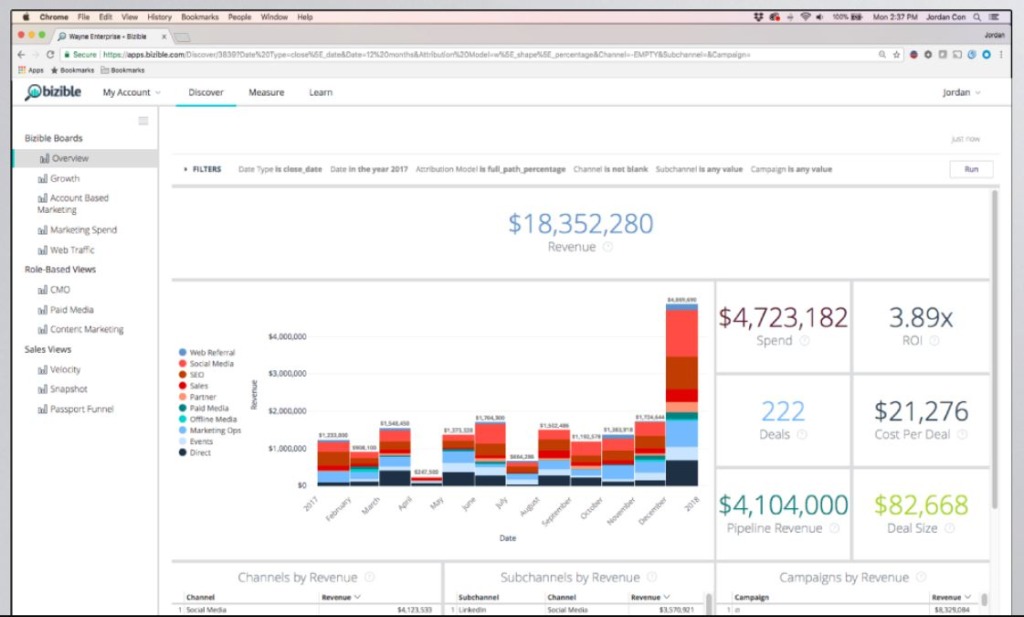This screenshot has height=617, width=1024.
Task: Click the Velocity chart icon
Action: pyautogui.click(x=42, y=370)
